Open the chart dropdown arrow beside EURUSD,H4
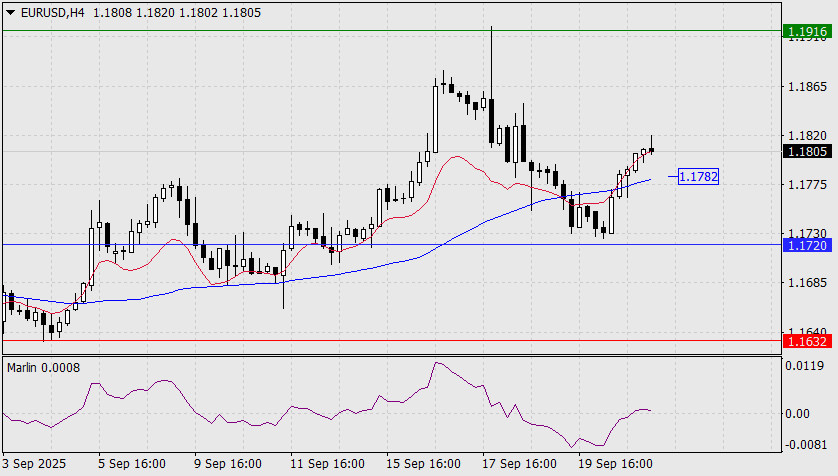The image size is (838, 476). [10, 12]
